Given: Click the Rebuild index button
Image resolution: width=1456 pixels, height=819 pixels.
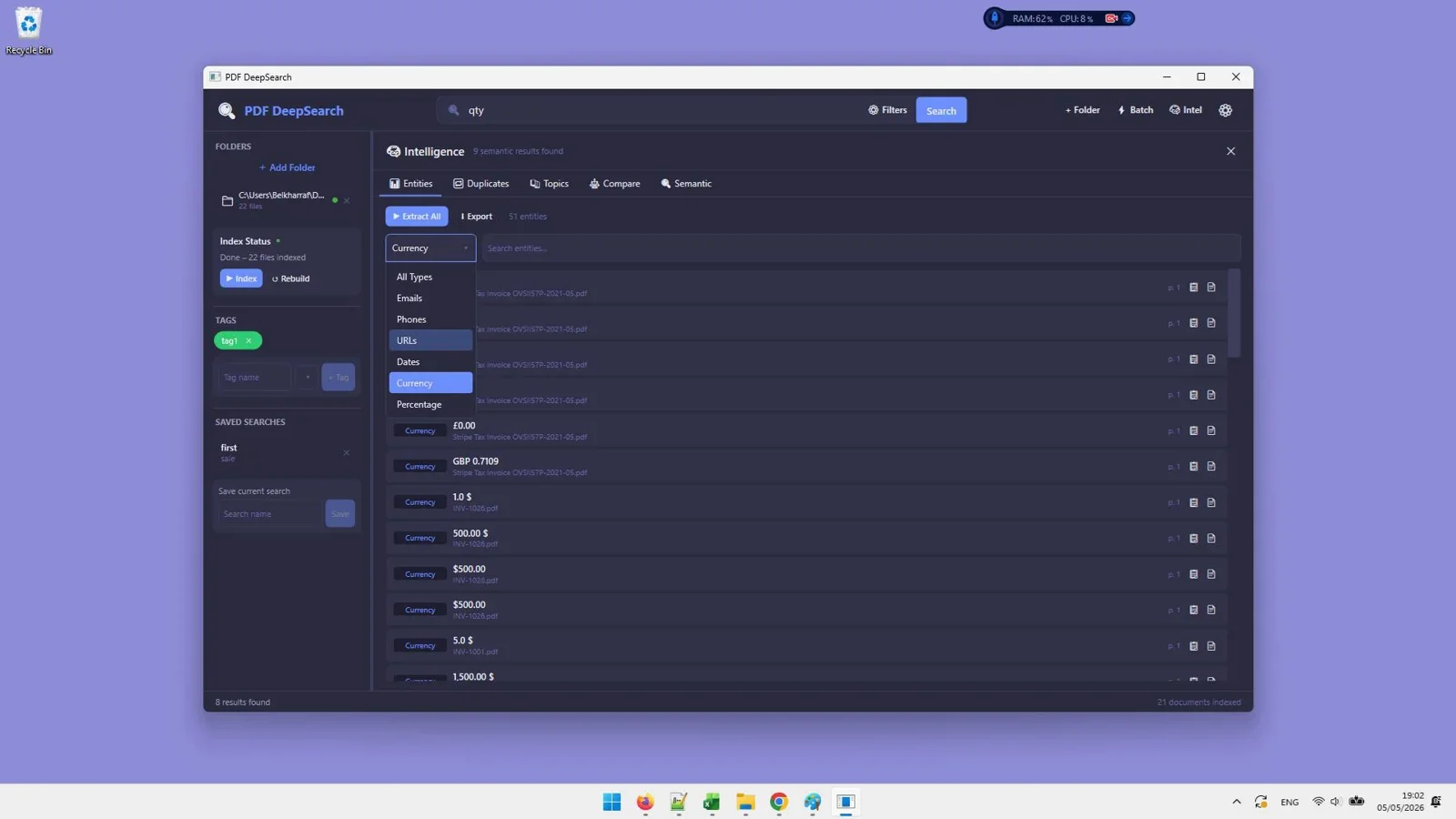Looking at the screenshot, I should pos(291,278).
